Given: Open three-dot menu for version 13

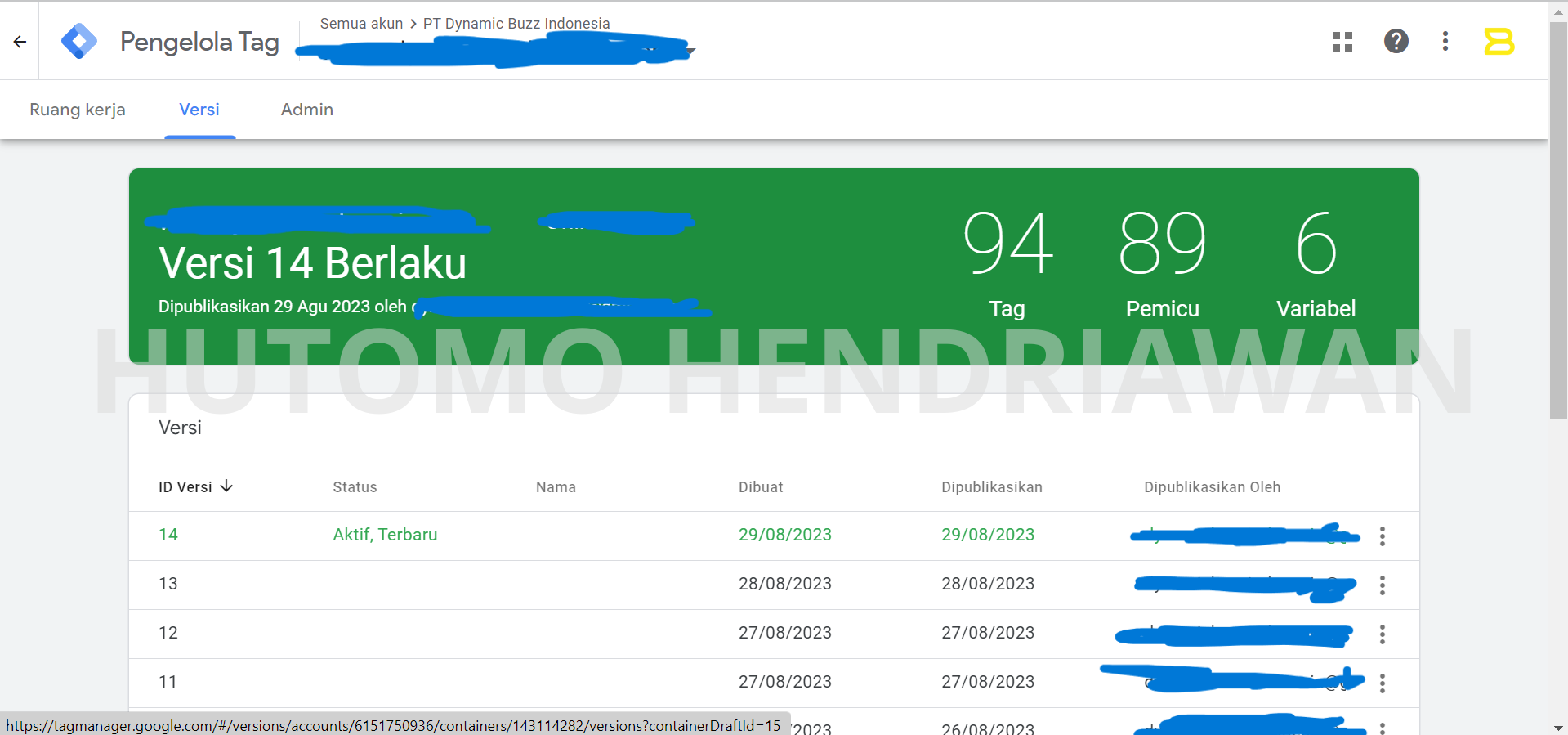Looking at the screenshot, I should tap(1383, 585).
